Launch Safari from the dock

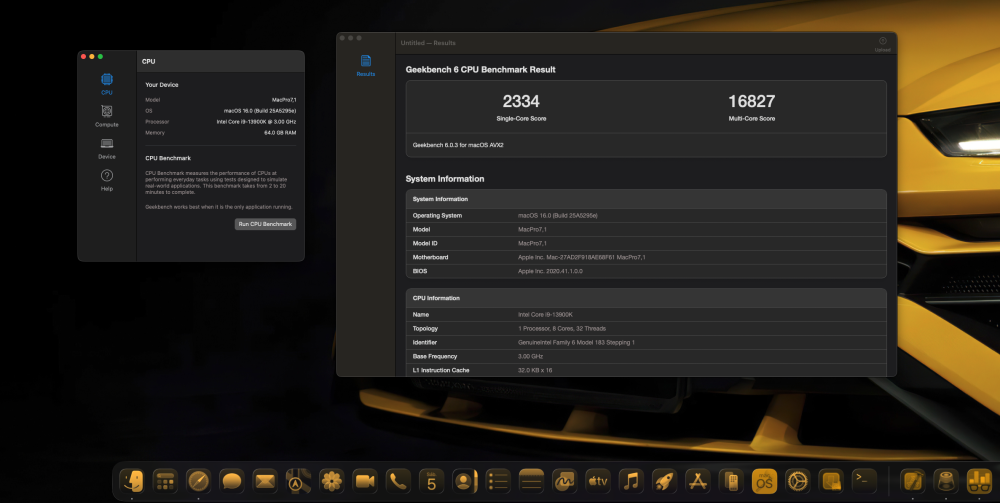[x=198, y=481]
